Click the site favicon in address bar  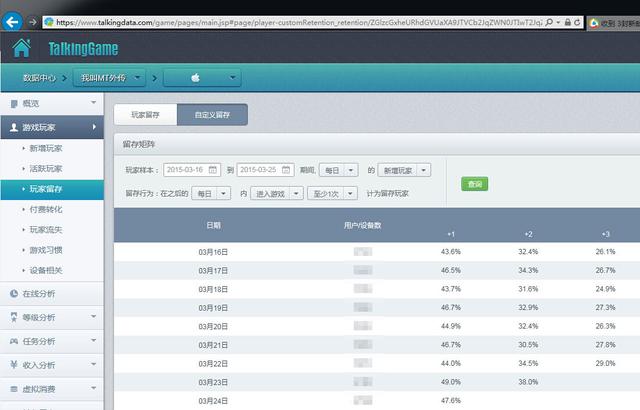[x=49, y=22]
